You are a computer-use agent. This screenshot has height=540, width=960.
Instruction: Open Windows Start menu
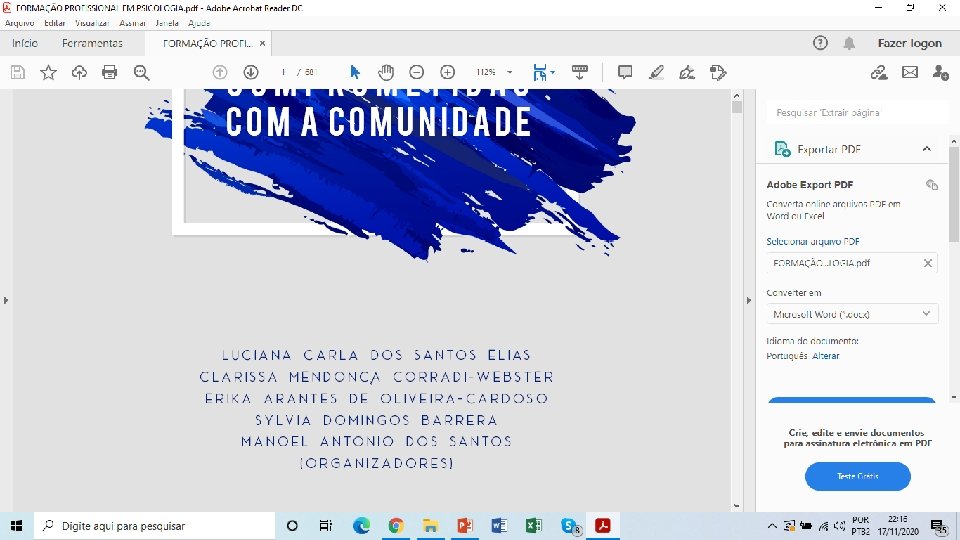coord(17,526)
